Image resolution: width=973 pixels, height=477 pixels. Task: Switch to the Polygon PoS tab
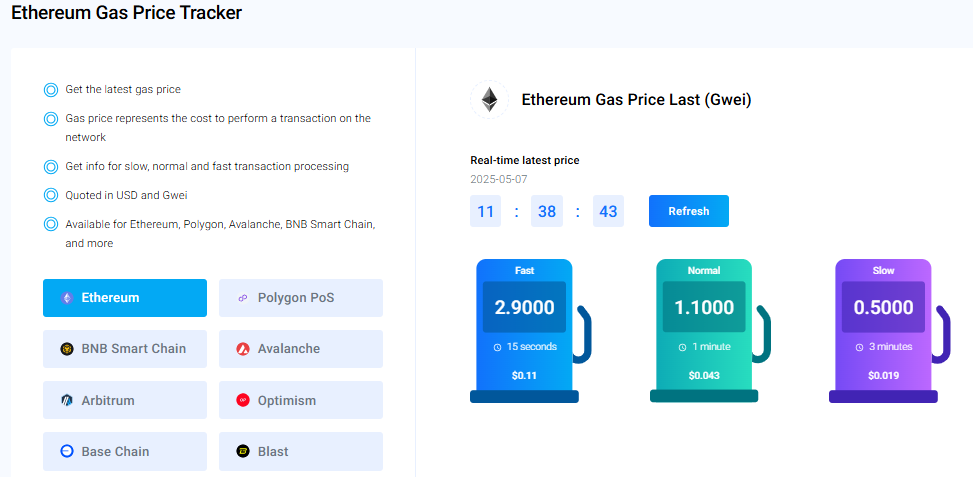301,298
